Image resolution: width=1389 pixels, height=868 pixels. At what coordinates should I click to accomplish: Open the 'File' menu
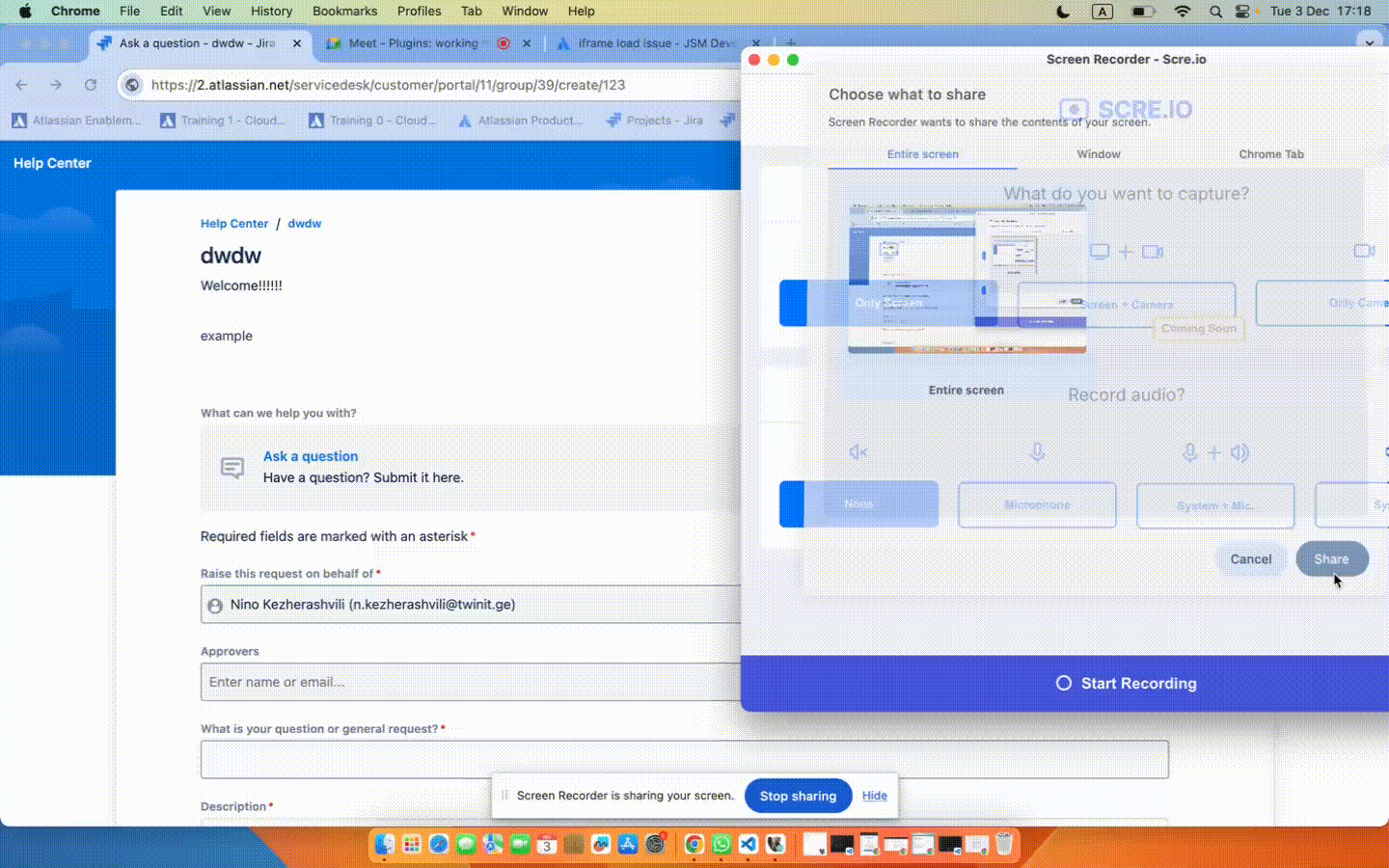[129, 12]
